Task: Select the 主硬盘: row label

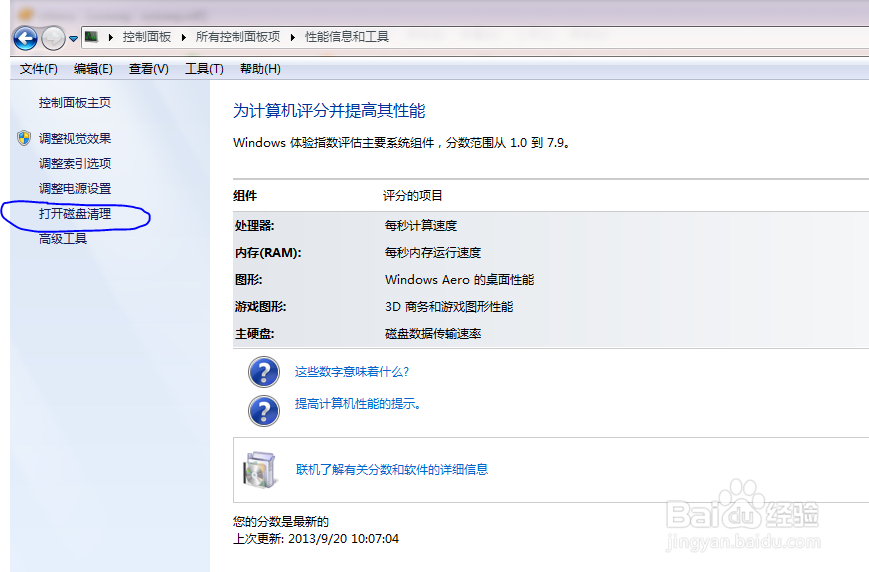Action: click(x=254, y=334)
